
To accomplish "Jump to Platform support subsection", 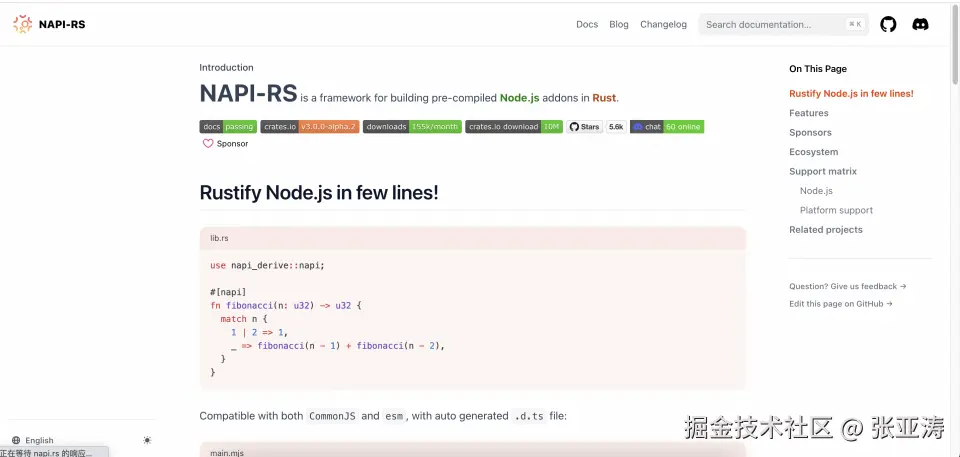I will point(836,210).
